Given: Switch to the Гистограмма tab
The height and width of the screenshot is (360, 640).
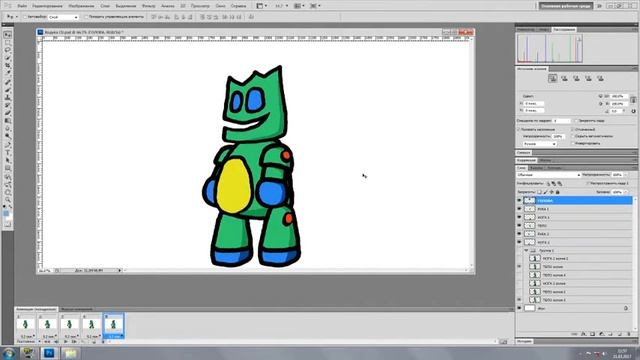Looking at the screenshot, I should 564,29.
